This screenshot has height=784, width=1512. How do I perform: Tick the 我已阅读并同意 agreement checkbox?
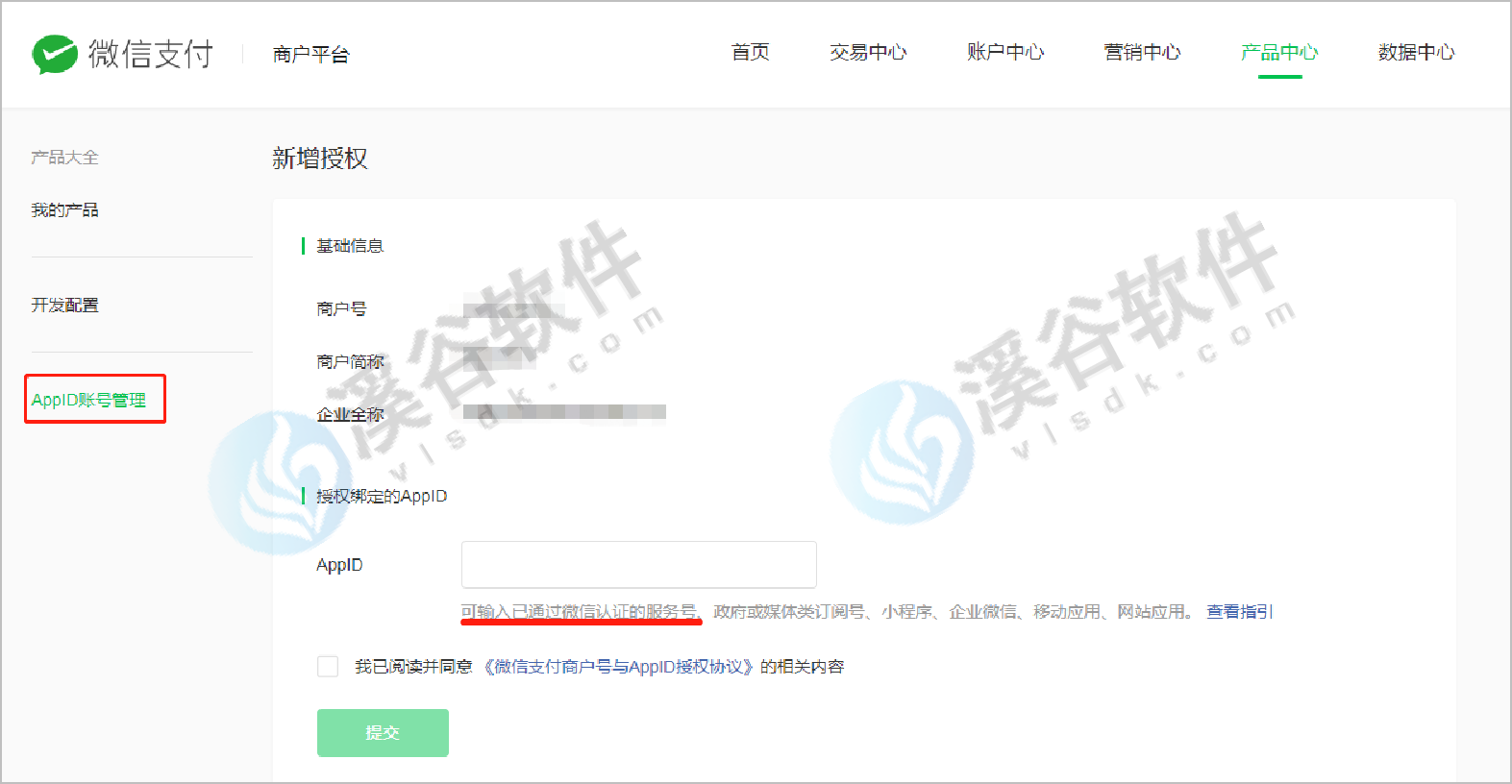point(328,667)
